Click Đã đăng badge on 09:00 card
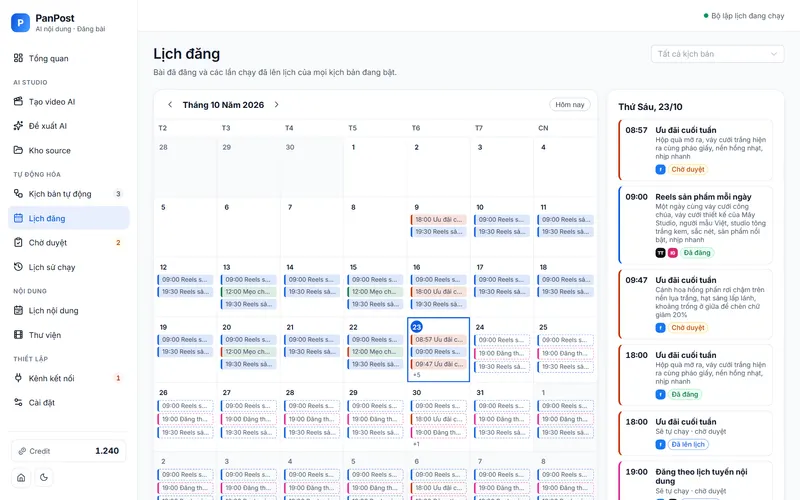Image resolution: width=800 pixels, height=500 pixels. [697, 253]
